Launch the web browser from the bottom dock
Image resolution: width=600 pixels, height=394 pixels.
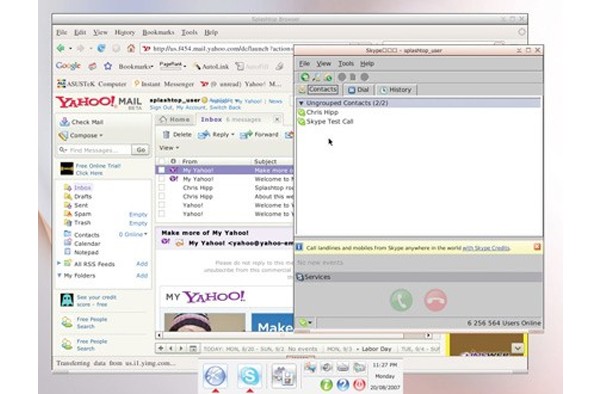[x=215, y=376]
